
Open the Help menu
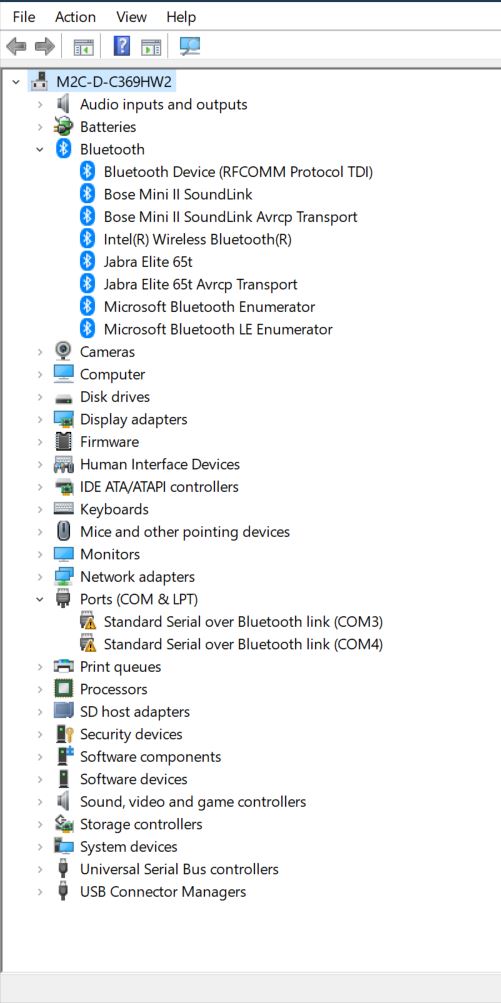(181, 17)
